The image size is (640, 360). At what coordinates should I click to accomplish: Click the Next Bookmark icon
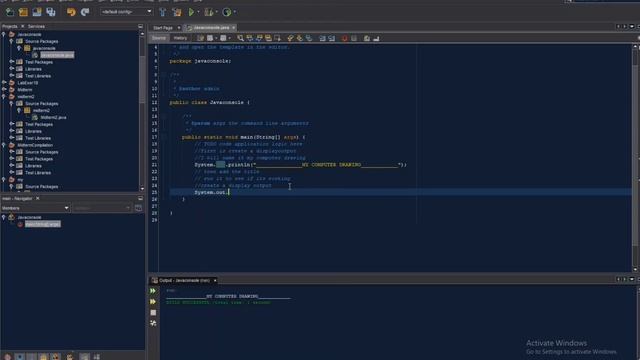[x=300, y=38]
